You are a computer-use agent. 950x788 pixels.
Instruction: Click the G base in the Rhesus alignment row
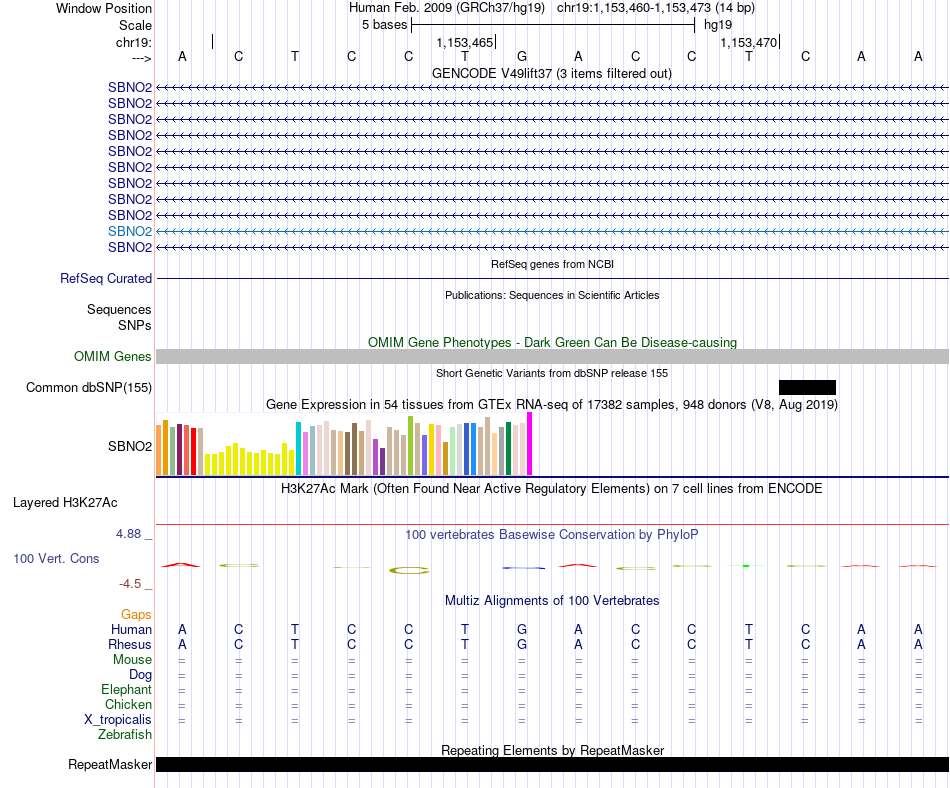(x=522, y=644)
